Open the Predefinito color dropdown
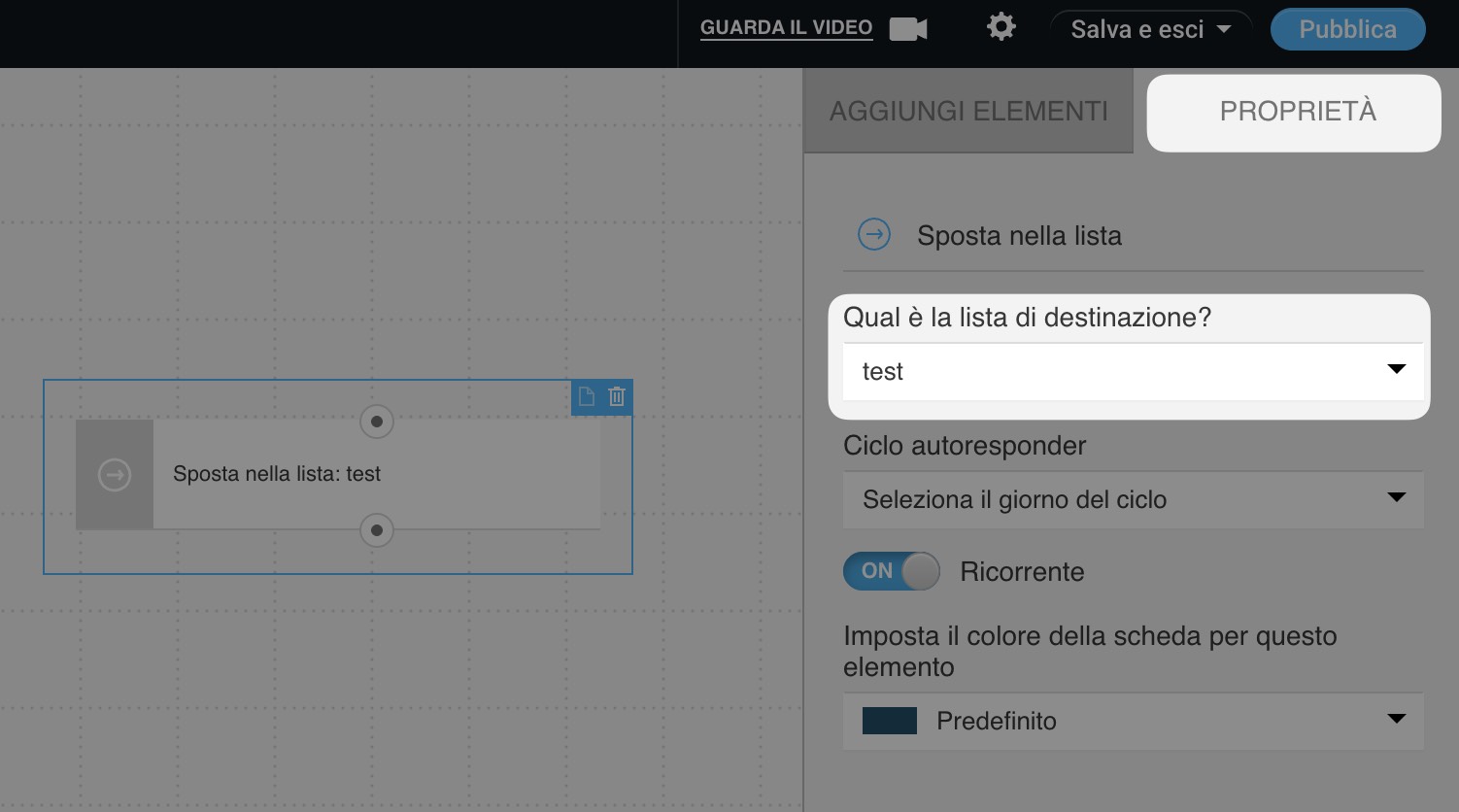This screenshot has width=1459, height=812. 1133,721
